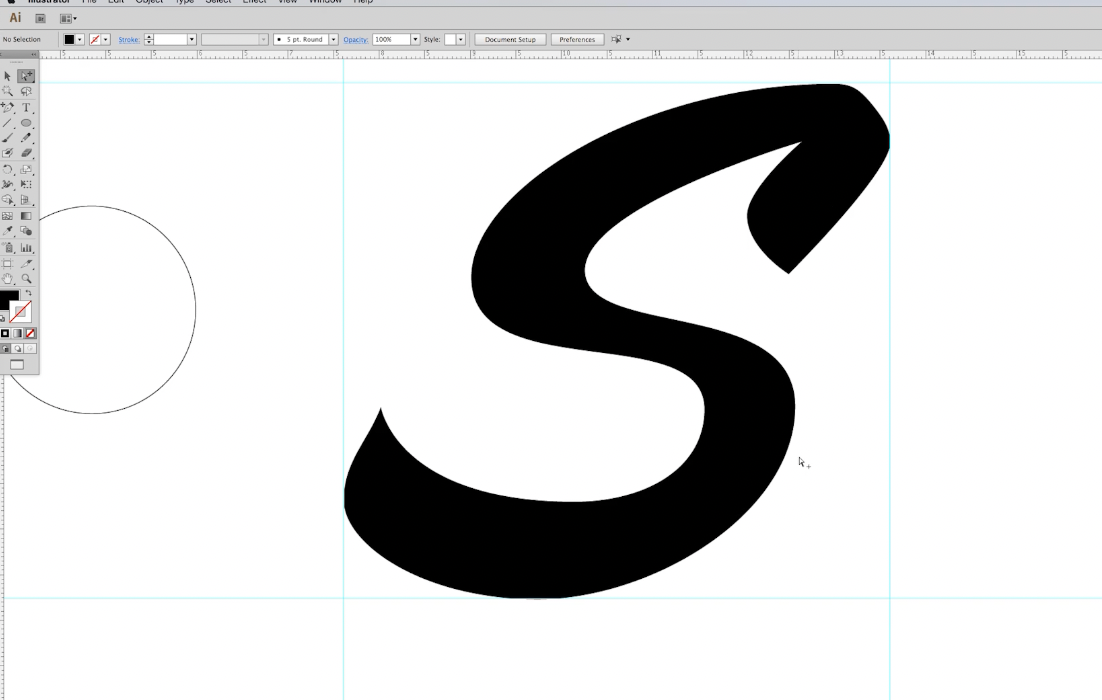Change screen mode in Tools panel
The width and height of the screenshot is (1102, 700).
(17, 365)
